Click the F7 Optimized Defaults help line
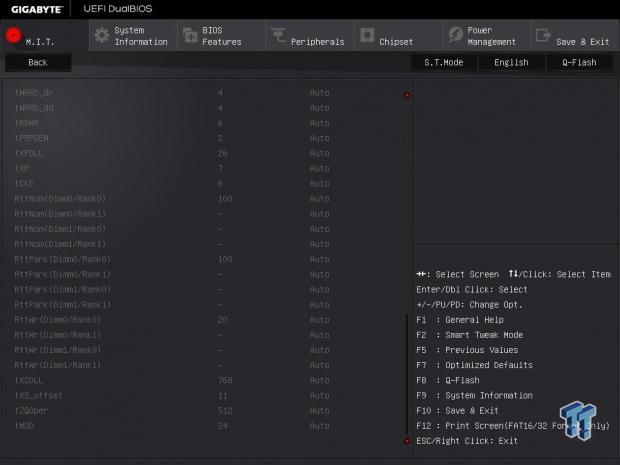This screenshot has height=465, width=620. pos(474,365)
